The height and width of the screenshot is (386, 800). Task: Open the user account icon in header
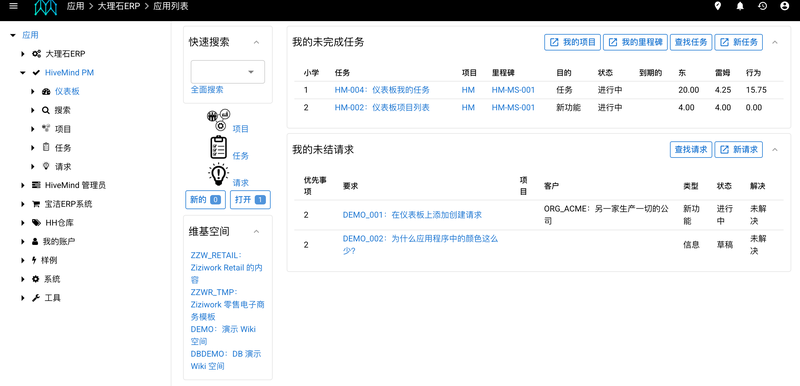tap(785, 6)
